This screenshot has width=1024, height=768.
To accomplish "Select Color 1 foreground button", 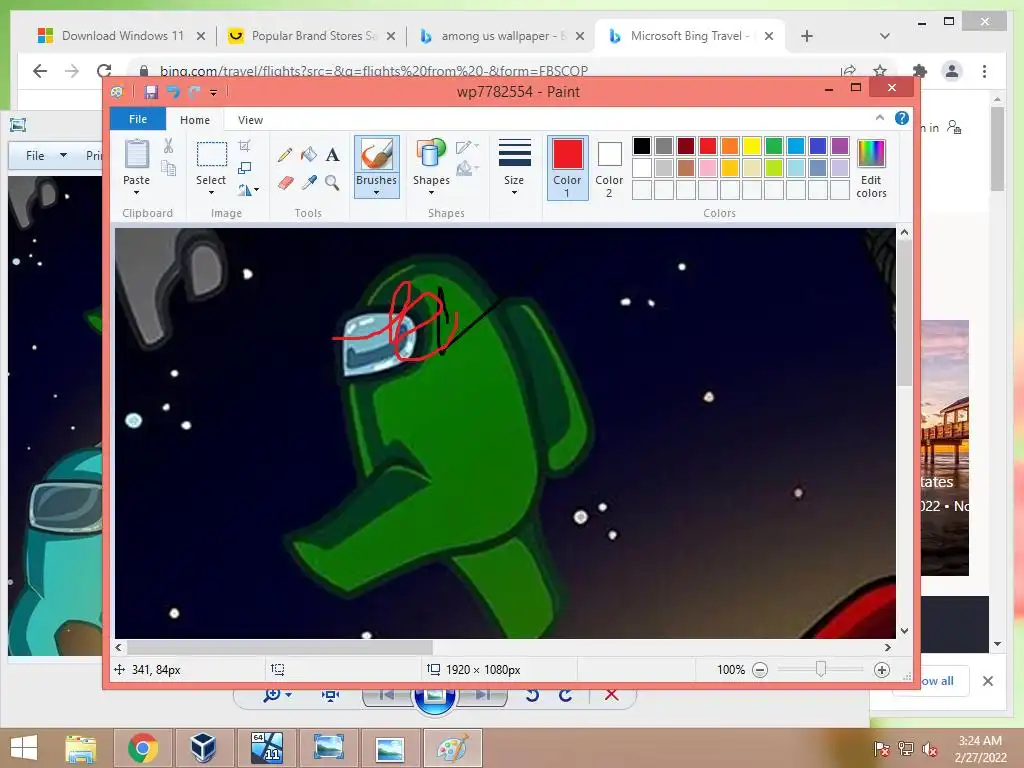I will coord(568,167).
